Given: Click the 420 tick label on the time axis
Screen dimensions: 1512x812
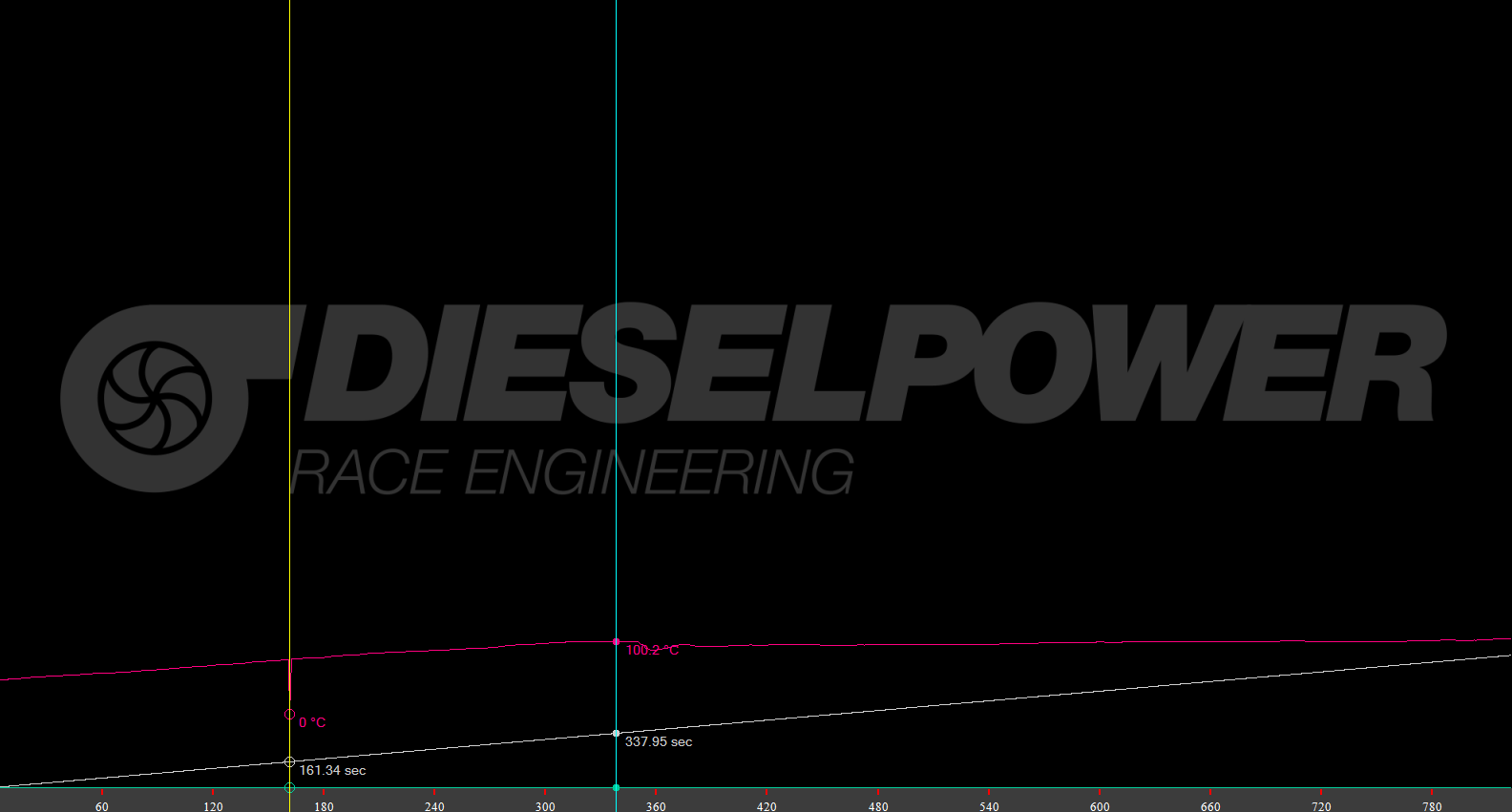Looking at the screenshot, I should point(766,806).
